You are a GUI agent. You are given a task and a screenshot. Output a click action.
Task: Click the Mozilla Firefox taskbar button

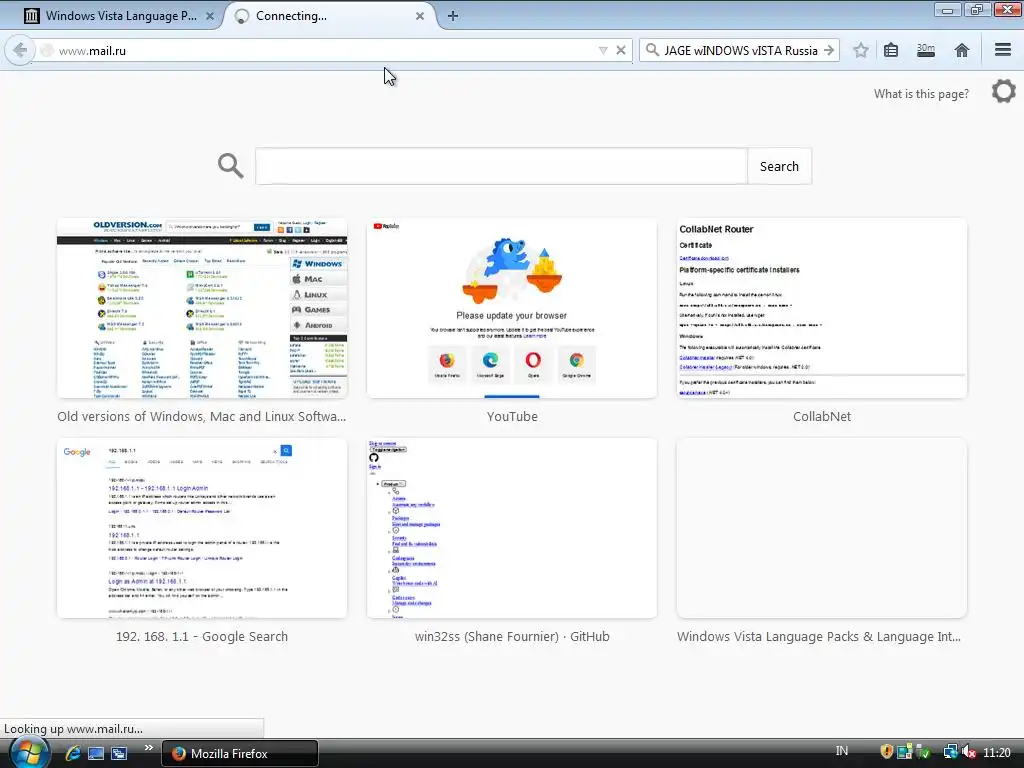tap(240, 753)
